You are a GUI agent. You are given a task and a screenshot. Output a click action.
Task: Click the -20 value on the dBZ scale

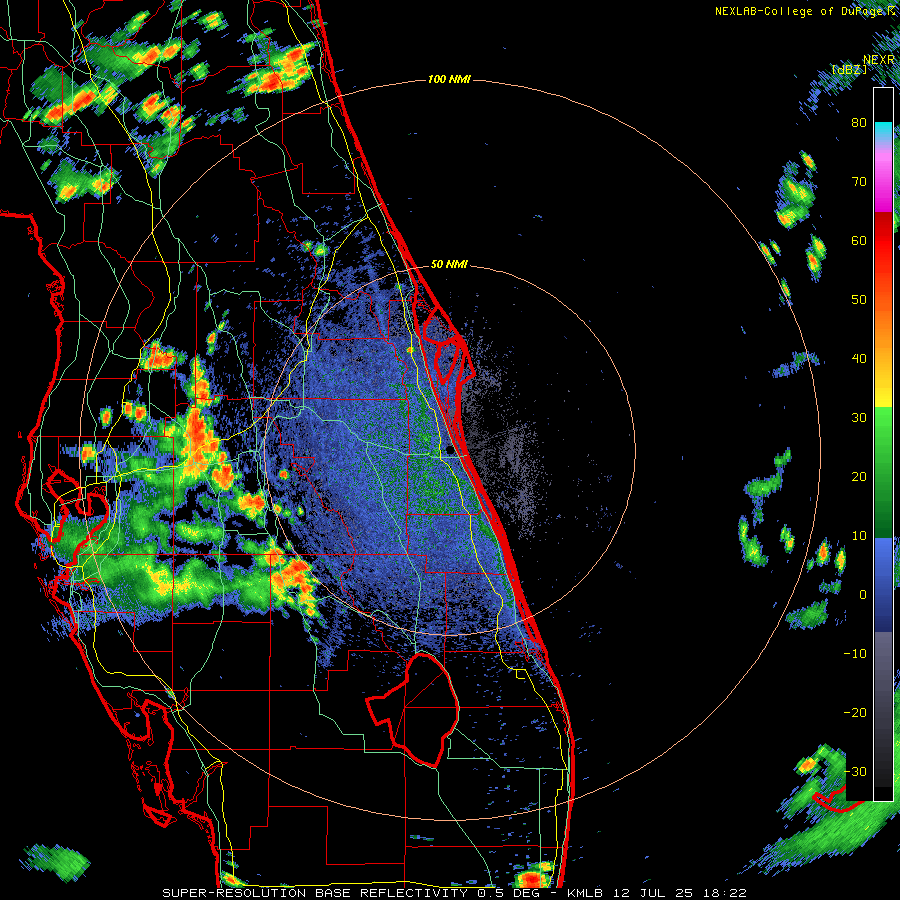[855, 713]
